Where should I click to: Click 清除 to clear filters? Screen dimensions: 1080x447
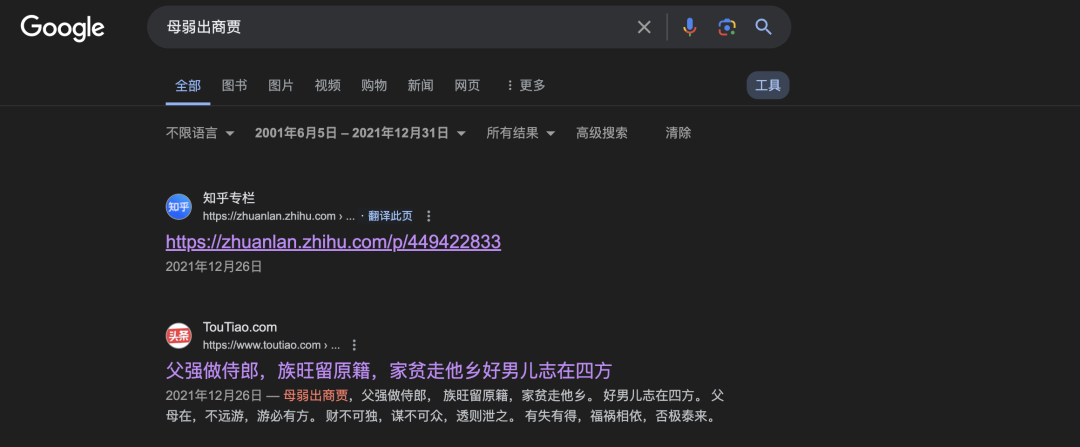pyautogui.click(x=678, y=133)
